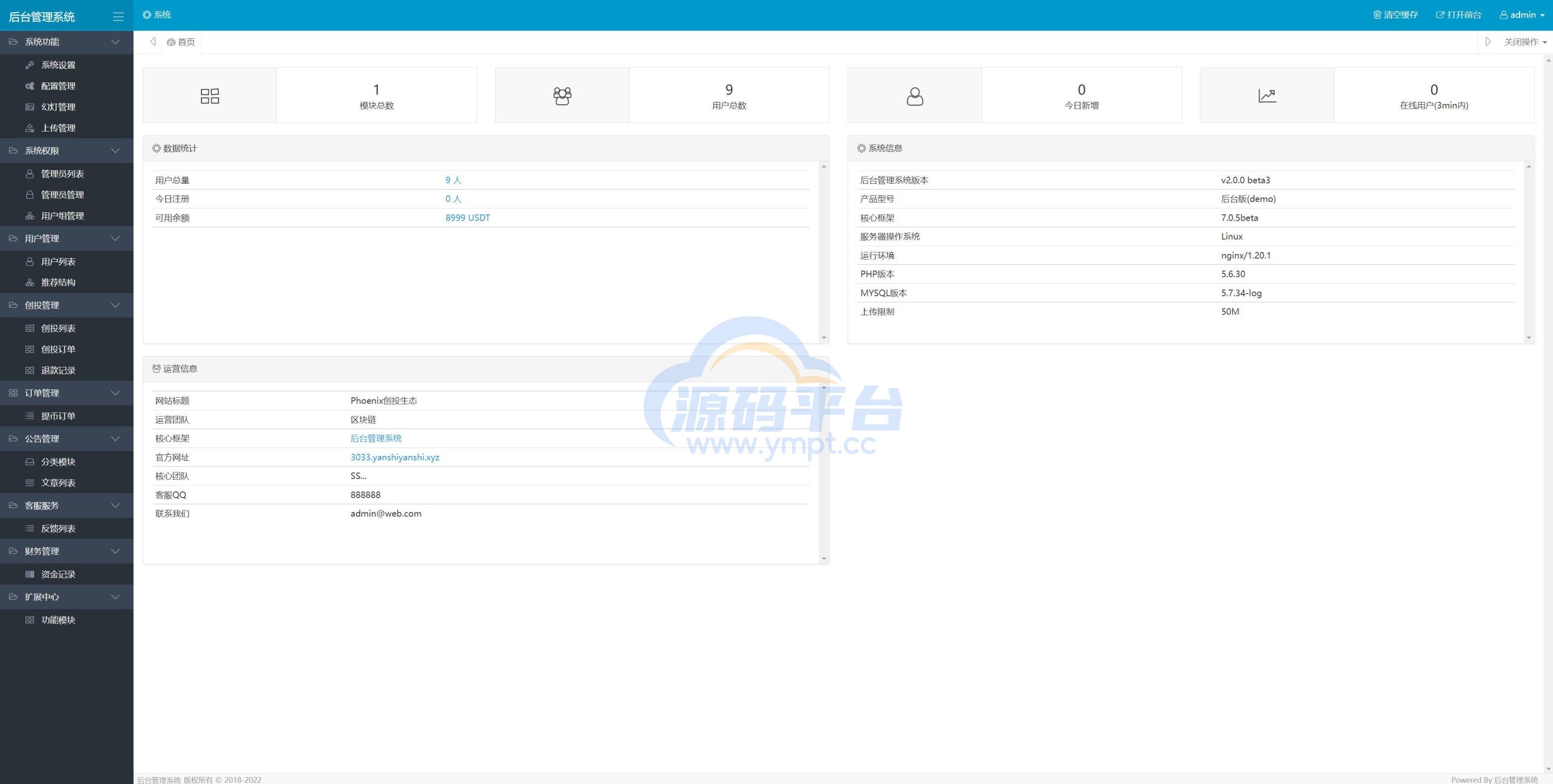Click Powered By 后台管理系统 footer text

(x=1494, y=780)
